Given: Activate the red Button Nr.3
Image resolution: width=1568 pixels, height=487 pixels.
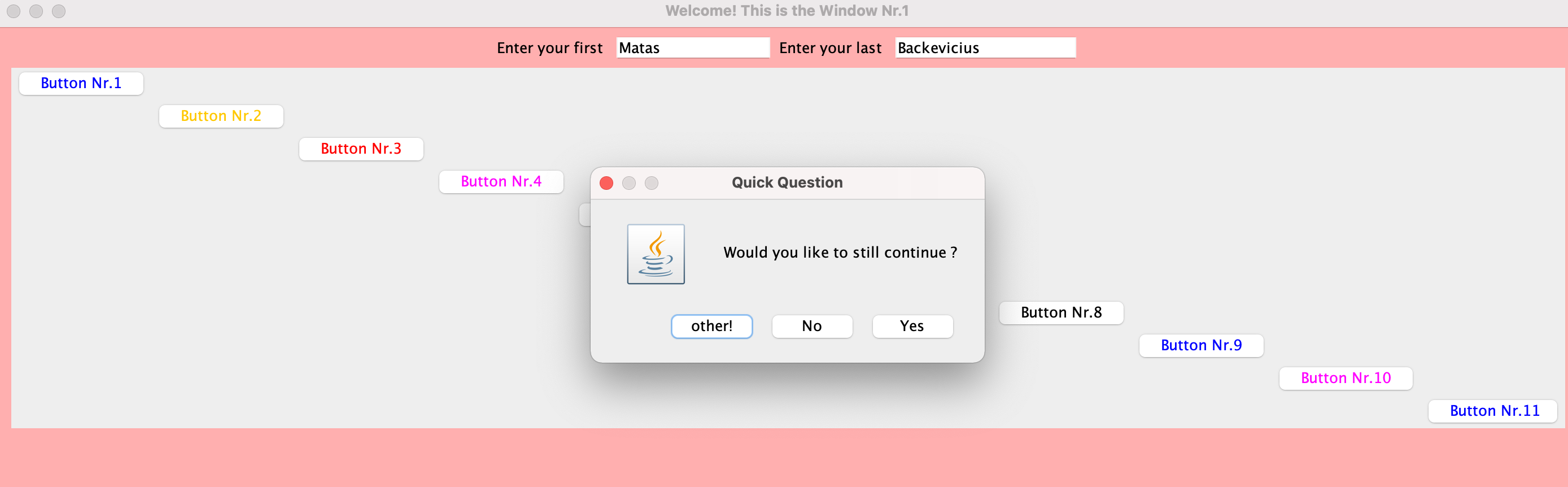Looking at the screenshot, I should click(361, 149).
